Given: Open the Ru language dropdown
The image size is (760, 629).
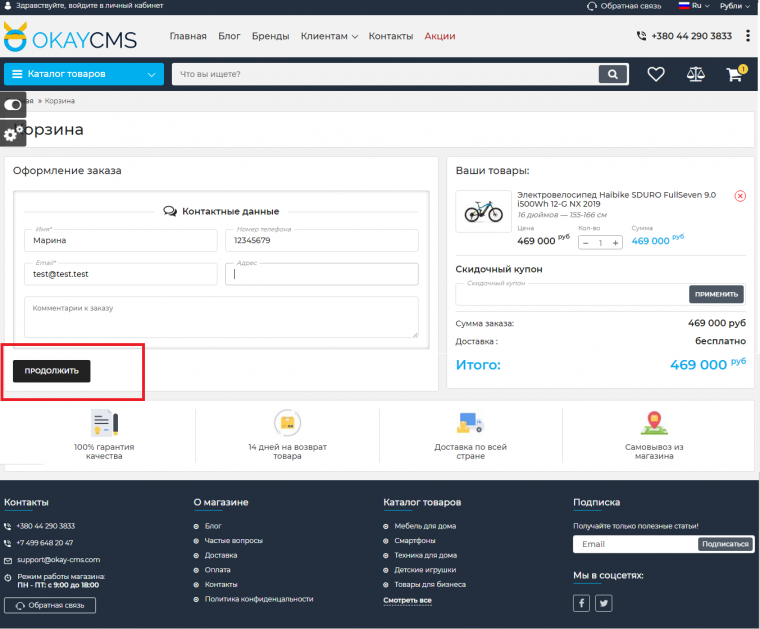Looking at the screenshot, I should click(695, 6).
